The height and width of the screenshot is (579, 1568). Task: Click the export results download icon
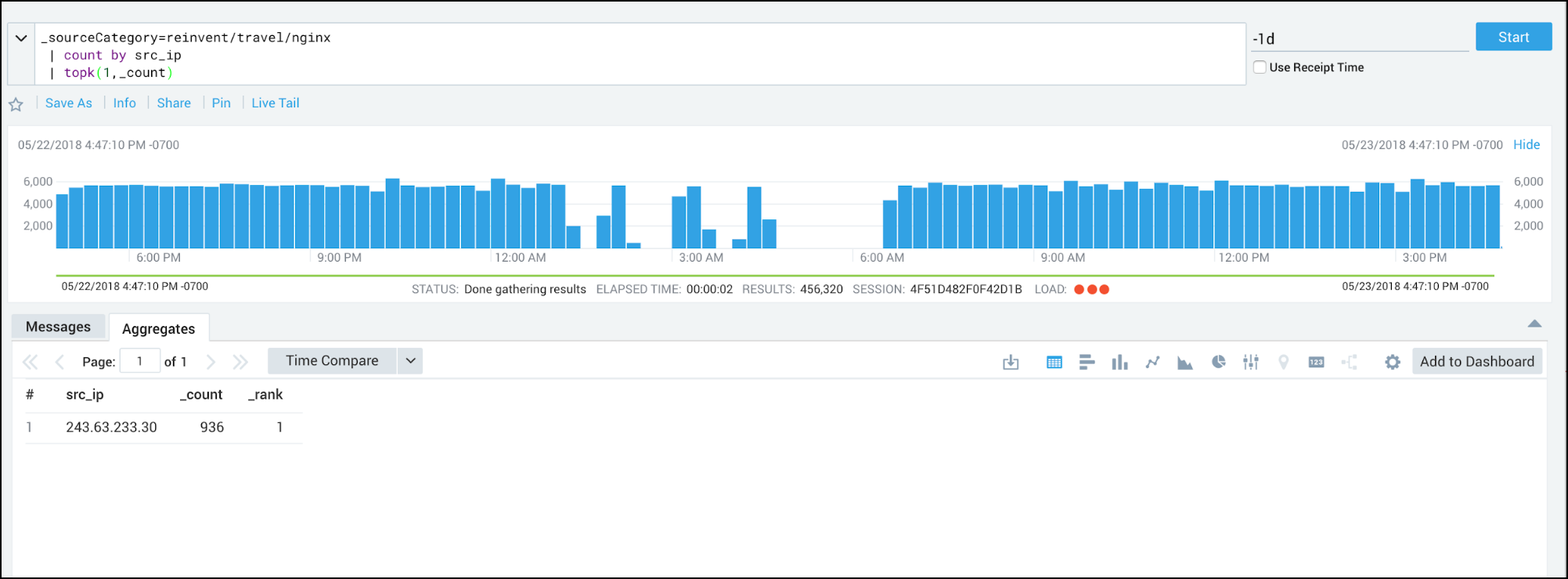tap(1011, 362)
